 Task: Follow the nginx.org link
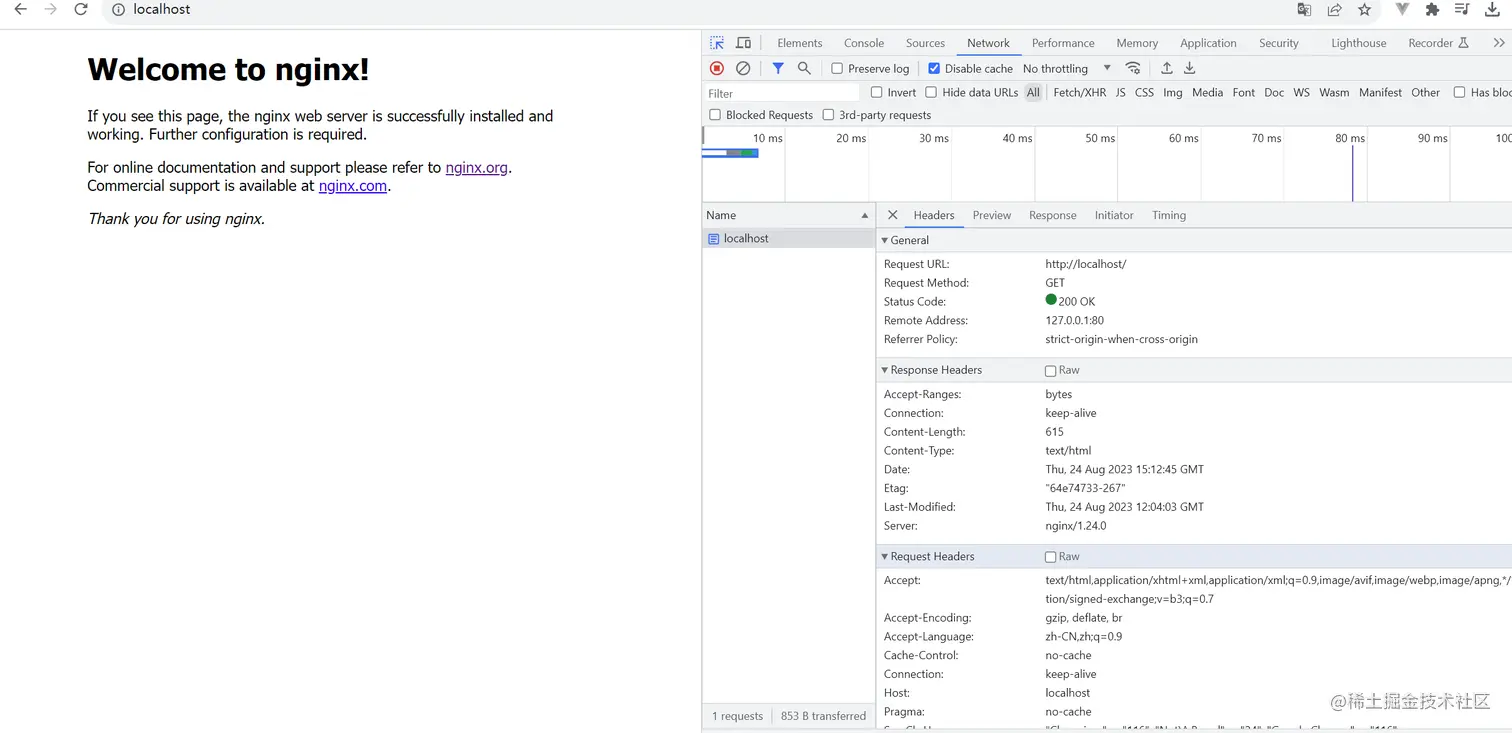tap(476, 168)
